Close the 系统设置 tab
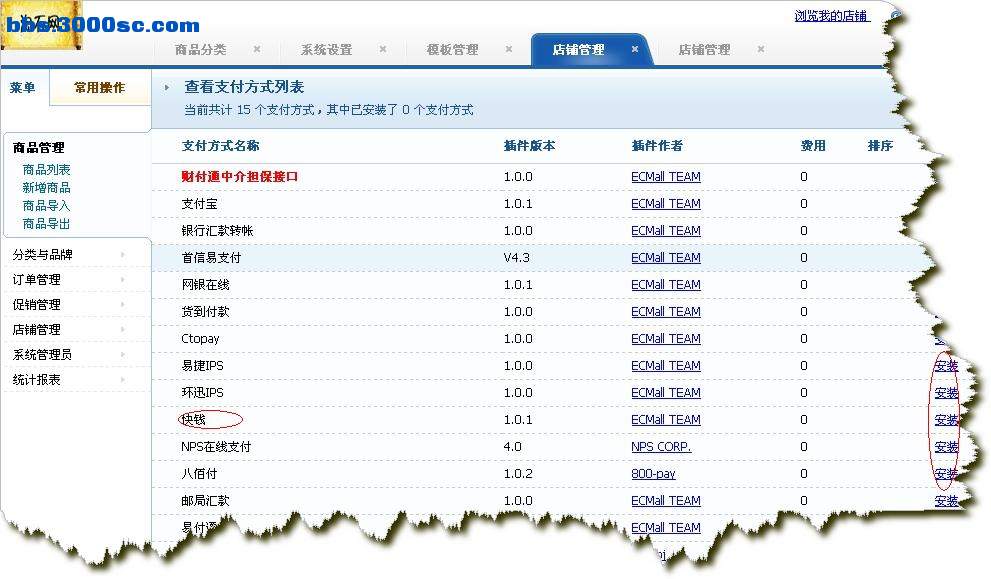Image resolution: width=991 pixels, height=579 pixels. [383, 49]
